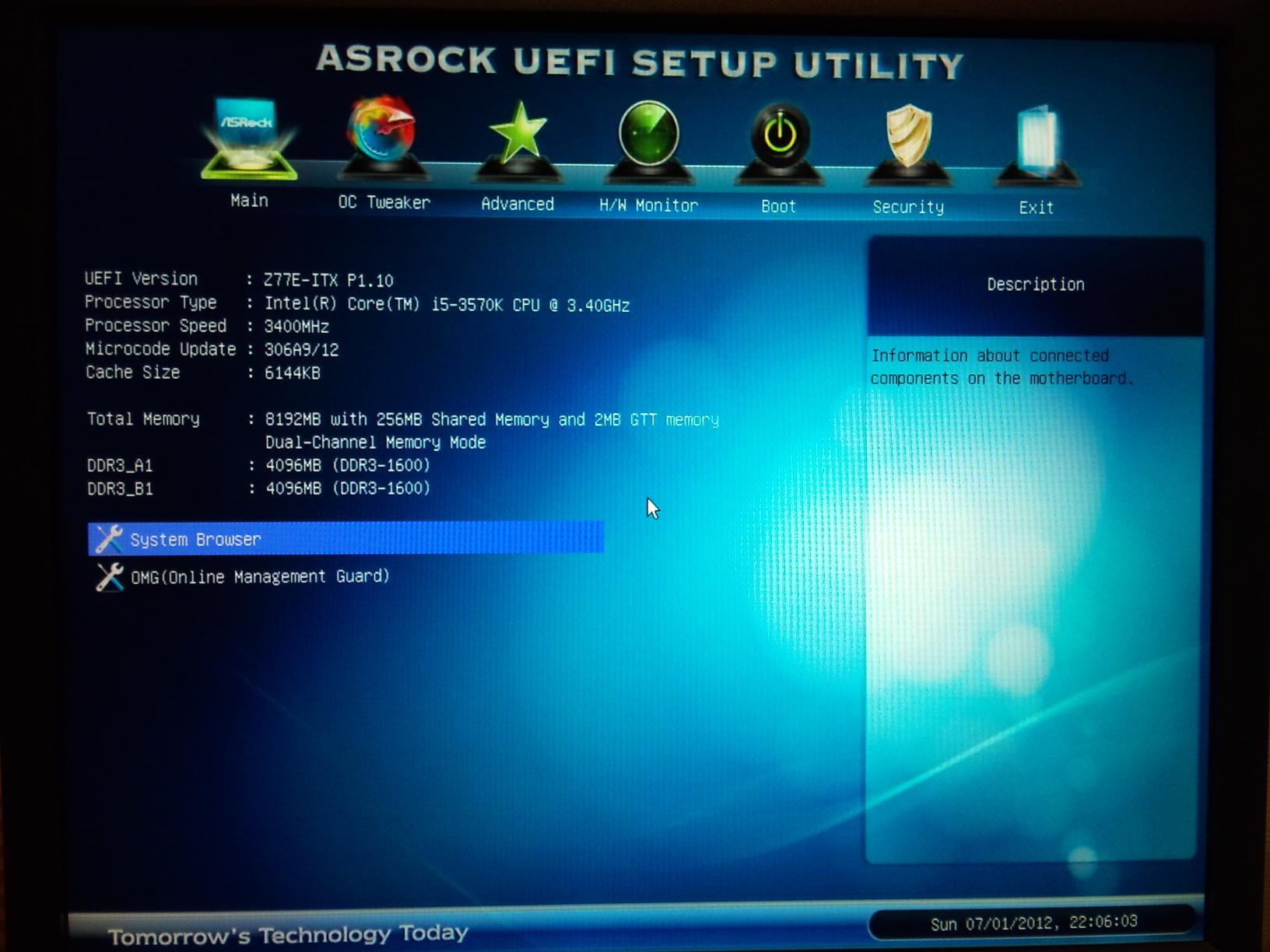The width and height of the screenshot is (1270, 952).
Task: Click the ASROCK UEFI SETUP UTILITY title
Action: point(640,61)
